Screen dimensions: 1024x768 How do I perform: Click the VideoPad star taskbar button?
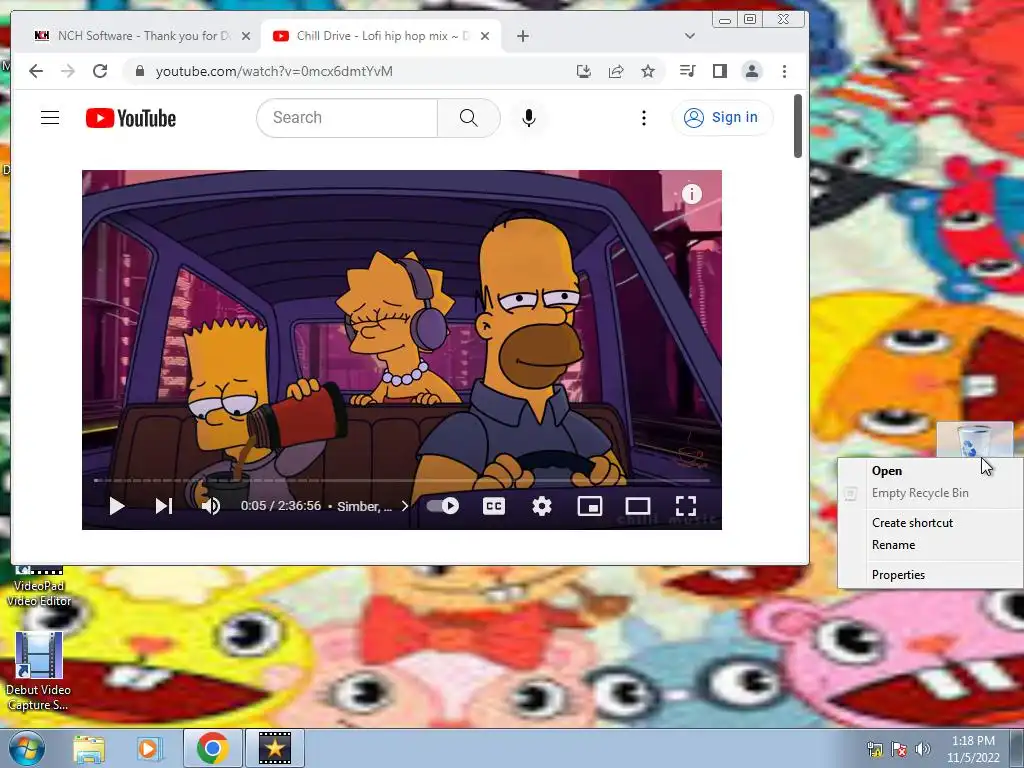pos(275,748)
